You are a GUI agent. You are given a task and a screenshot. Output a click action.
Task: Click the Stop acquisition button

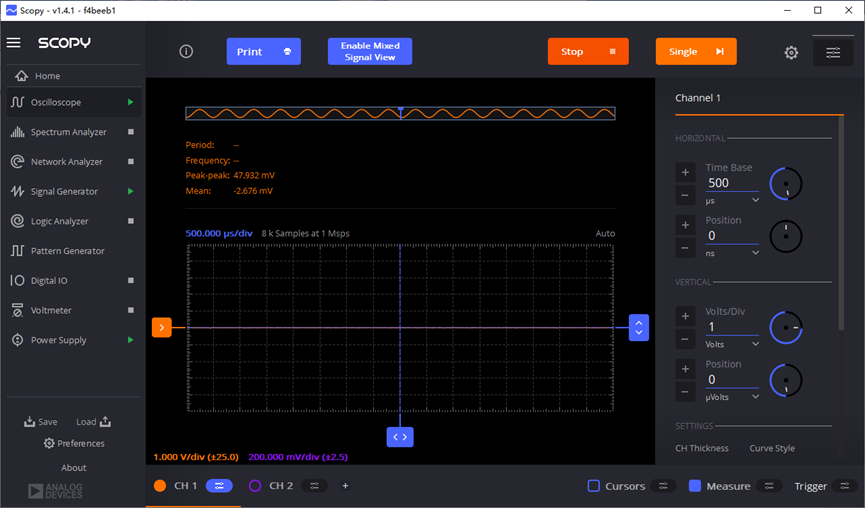(588, 51)
